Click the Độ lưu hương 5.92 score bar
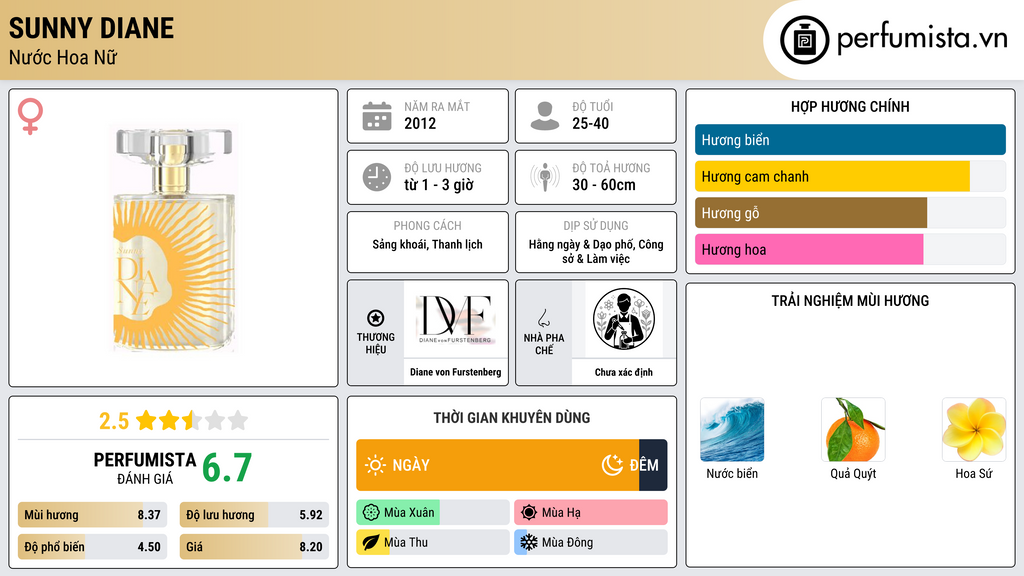 (254, 515)
